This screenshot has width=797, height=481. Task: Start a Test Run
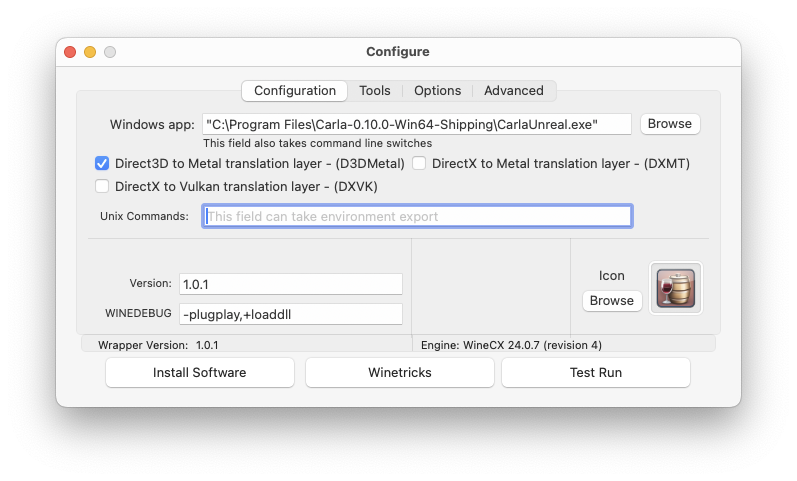point(595,372)
